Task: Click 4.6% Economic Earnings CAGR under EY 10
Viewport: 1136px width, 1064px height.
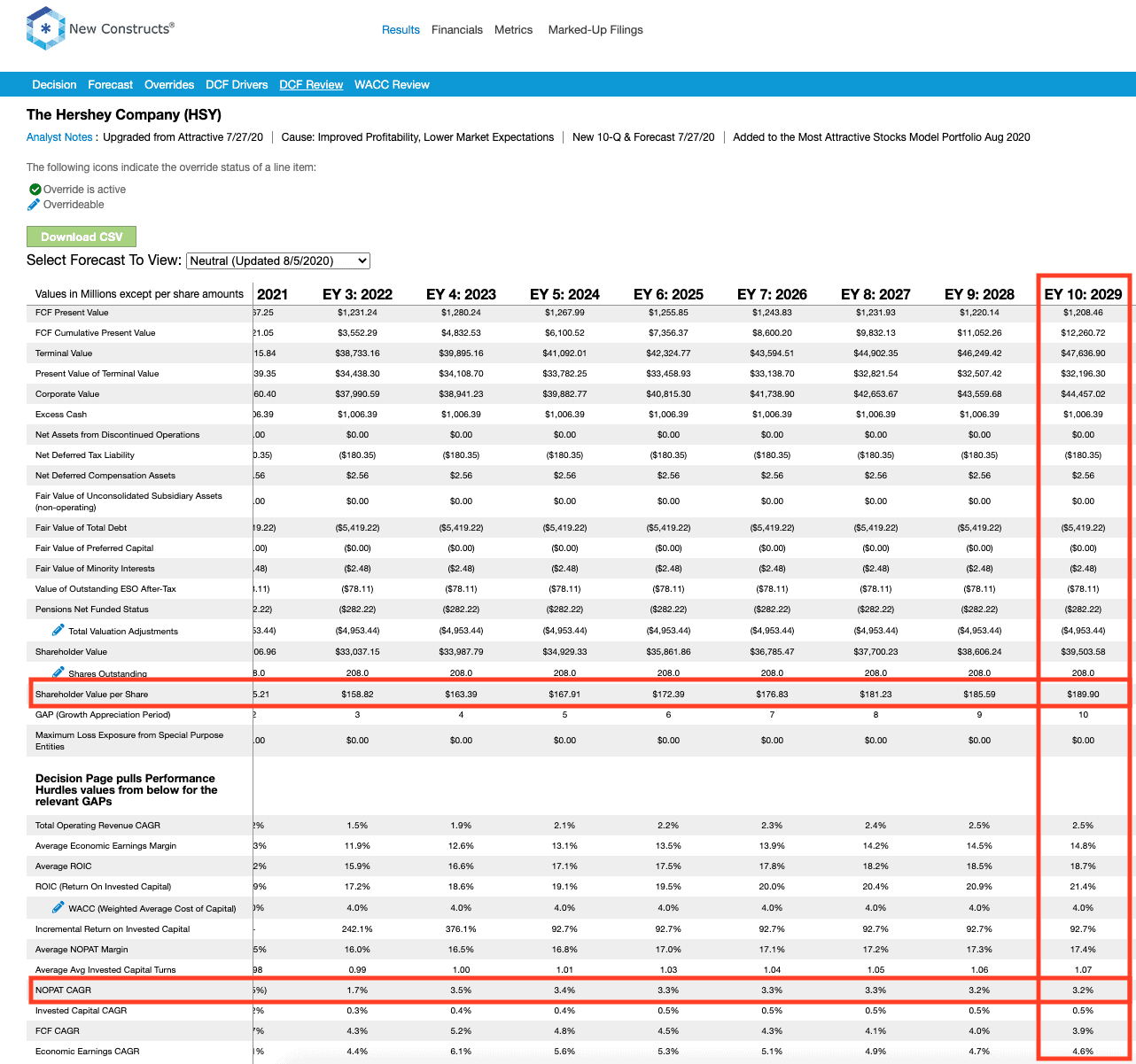Action: (1083, 1052)
